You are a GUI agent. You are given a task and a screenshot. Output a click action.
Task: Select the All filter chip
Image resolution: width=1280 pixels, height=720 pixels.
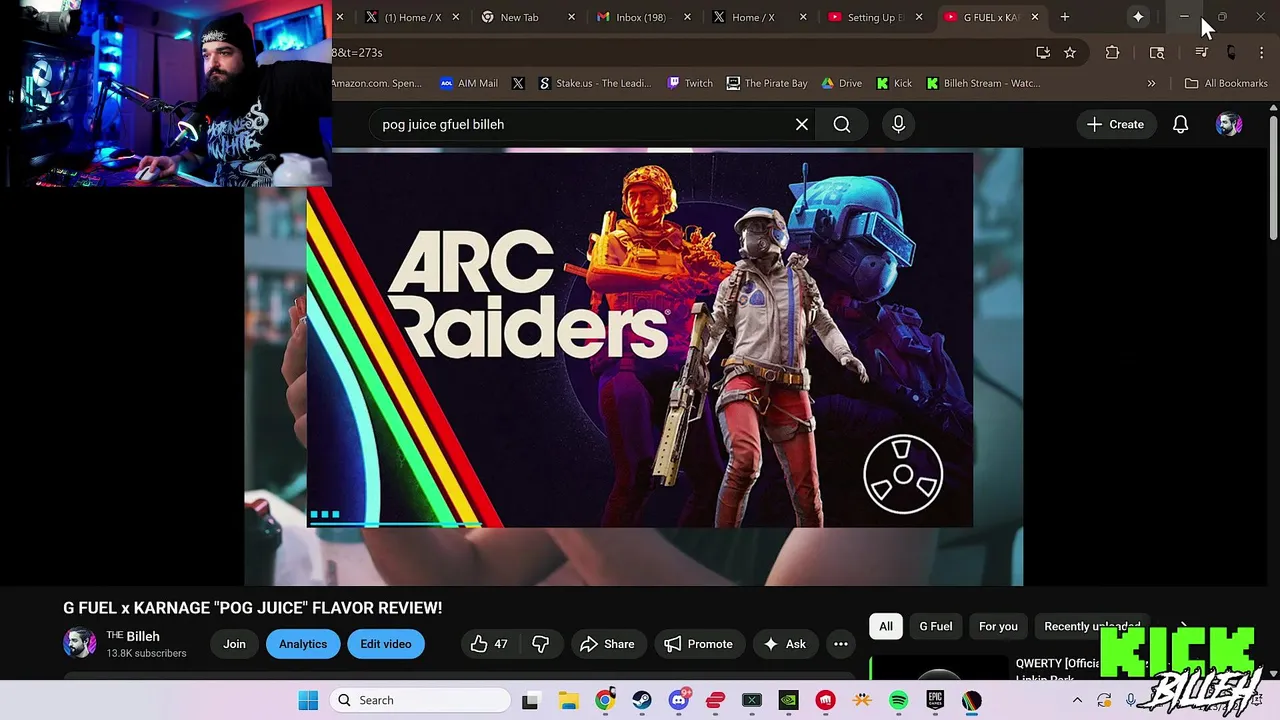886,626
